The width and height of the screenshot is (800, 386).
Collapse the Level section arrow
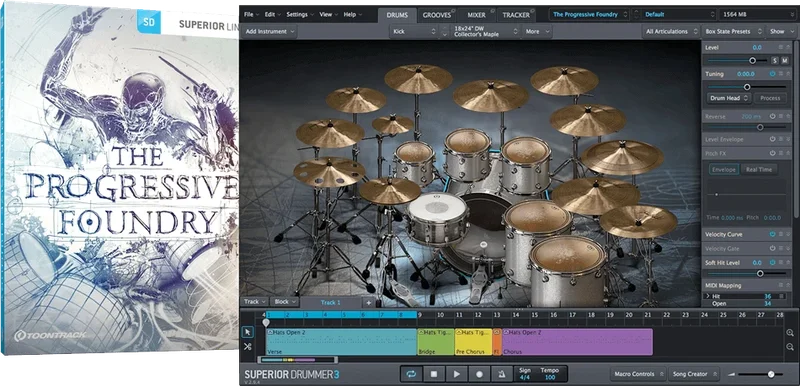(788, 47)
